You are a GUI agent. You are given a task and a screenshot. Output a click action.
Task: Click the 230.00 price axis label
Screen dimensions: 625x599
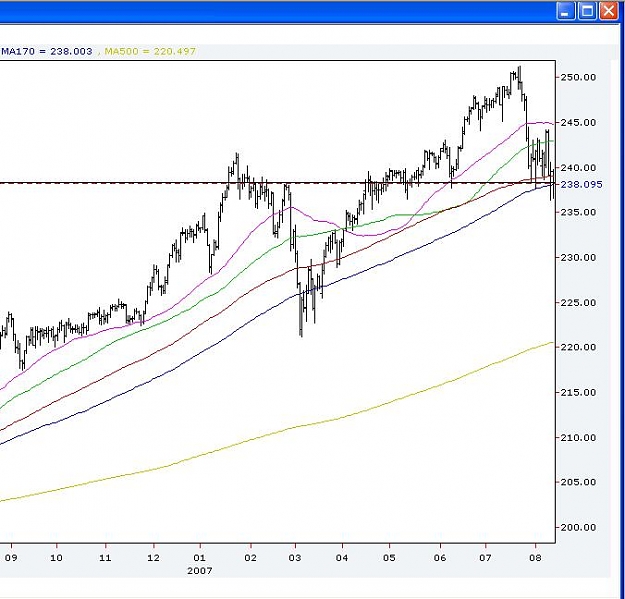(x=578, y=257)
